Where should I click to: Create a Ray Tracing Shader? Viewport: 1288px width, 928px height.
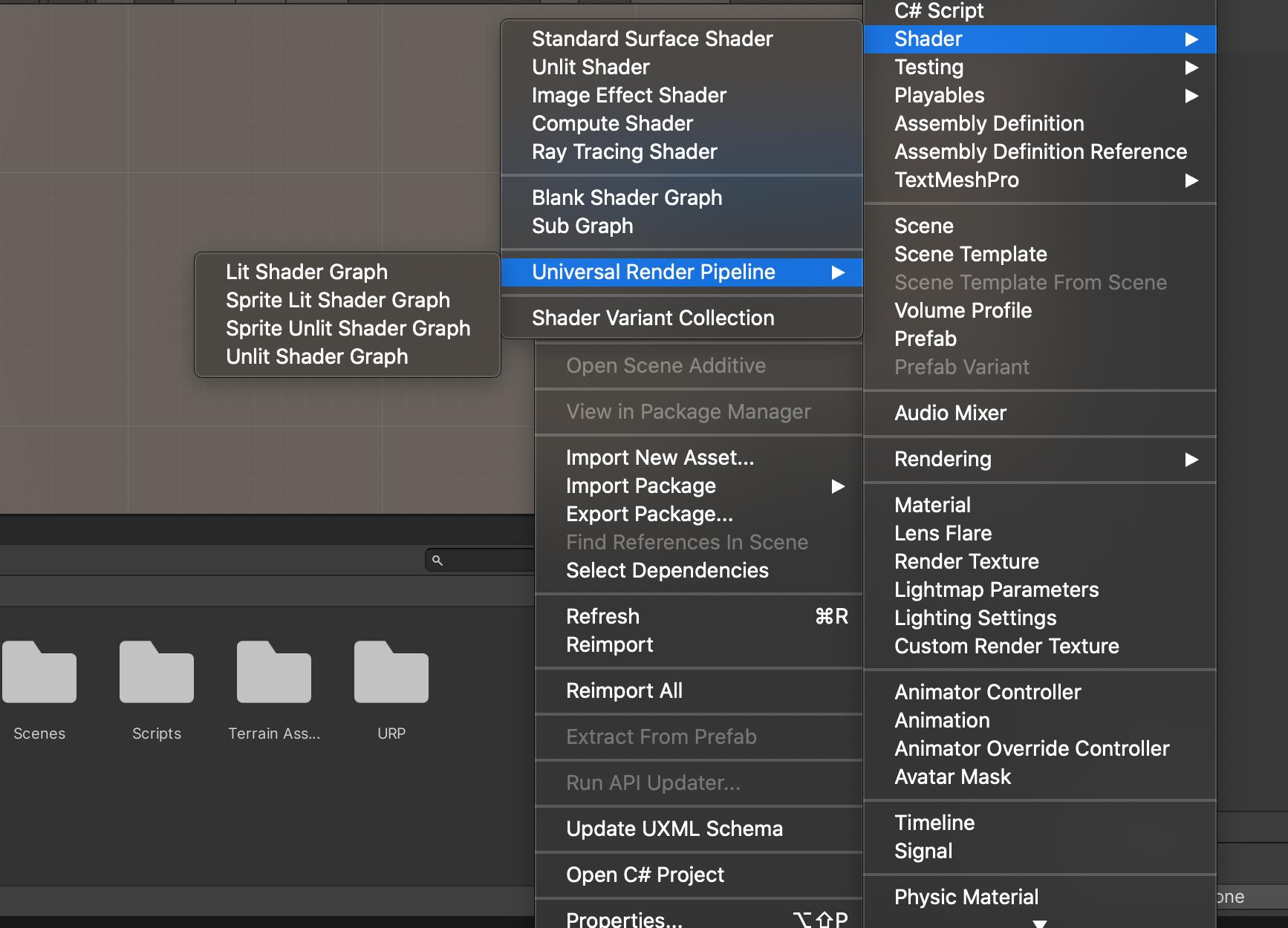click(x=682, y=152)
